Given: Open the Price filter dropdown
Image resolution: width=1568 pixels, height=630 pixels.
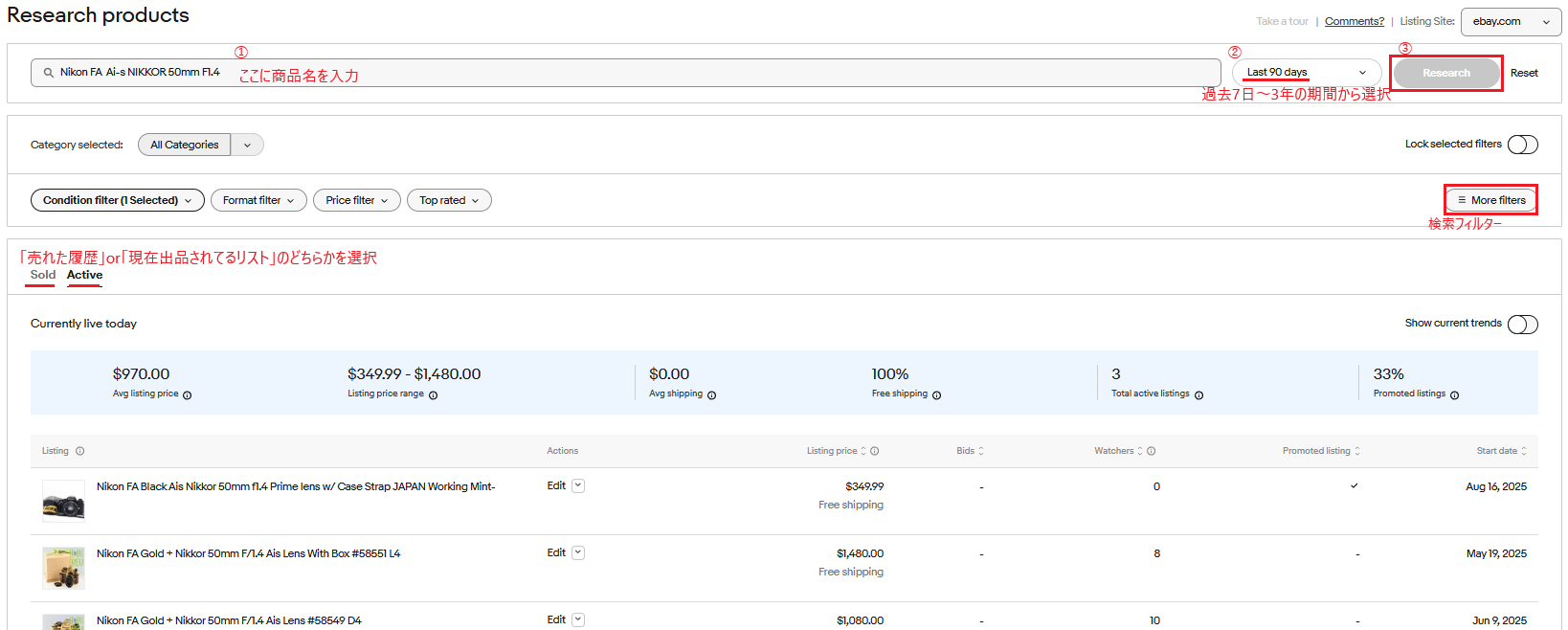Looking at the screenshot, I should coord(357,200).
